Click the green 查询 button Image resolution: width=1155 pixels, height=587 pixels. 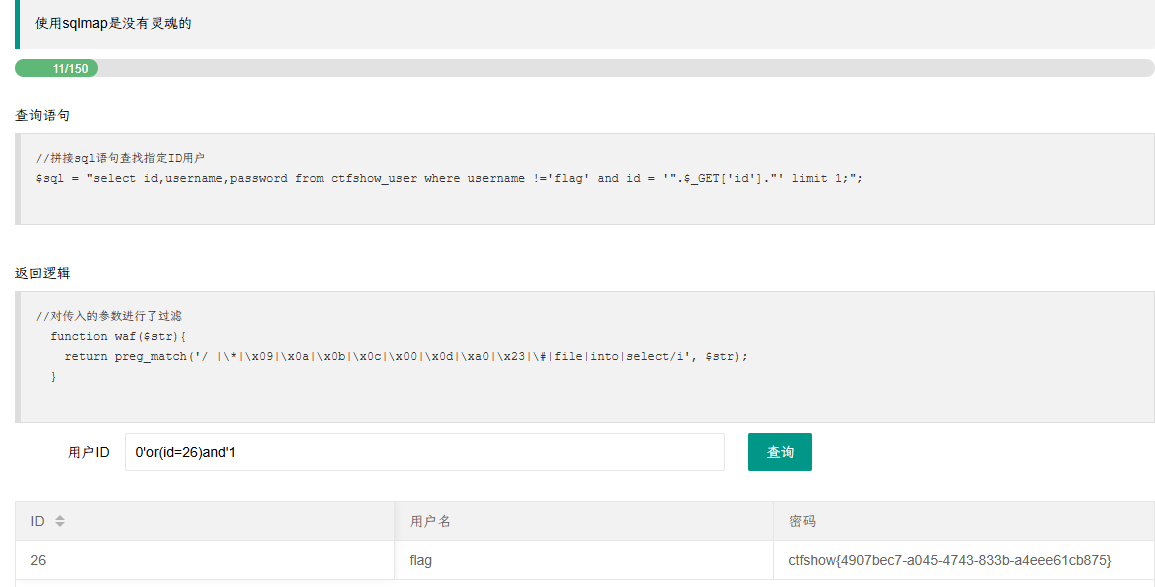[x=779, y=451]
